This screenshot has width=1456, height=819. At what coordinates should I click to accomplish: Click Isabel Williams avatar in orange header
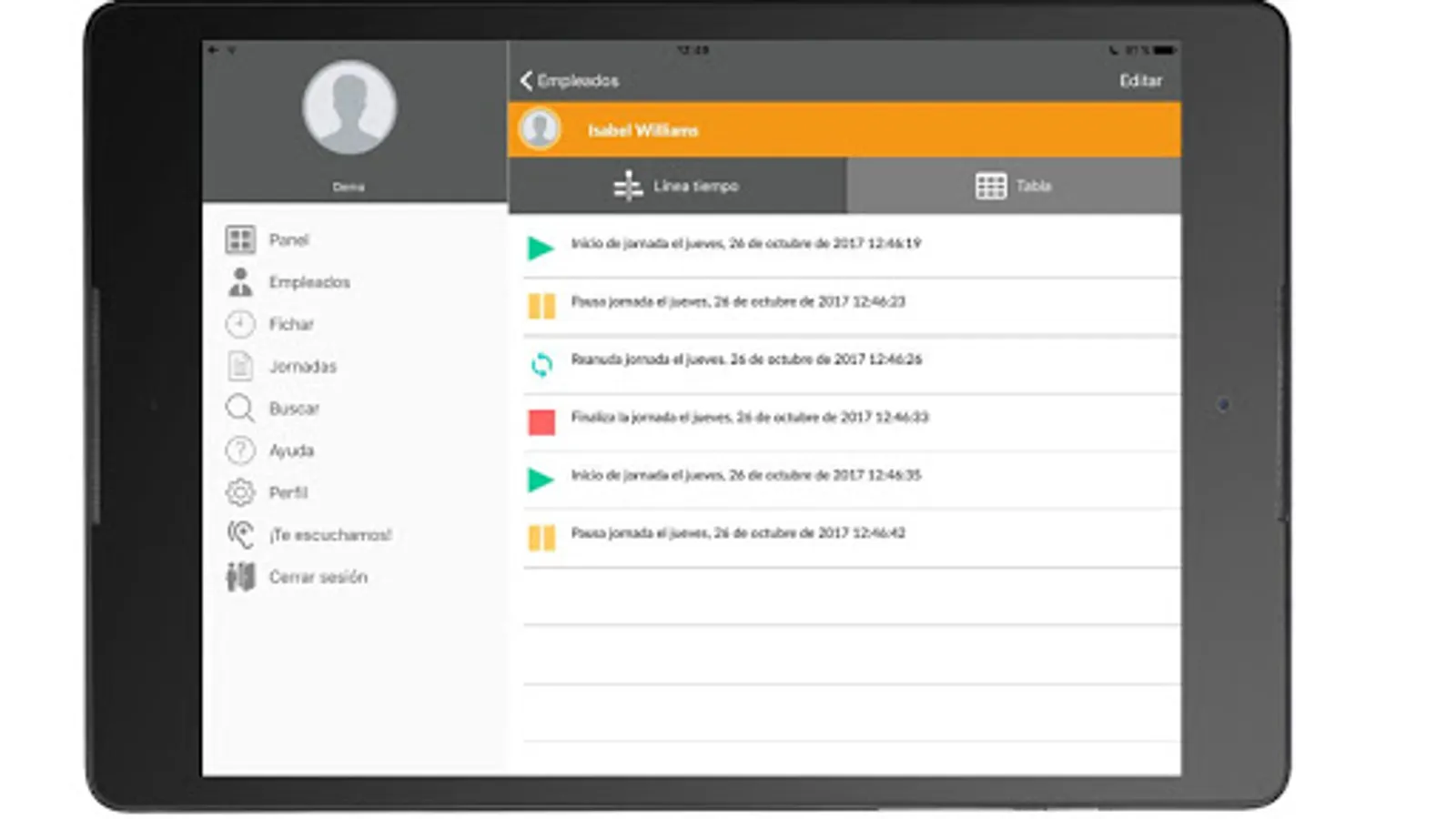[x=540, y=129]
